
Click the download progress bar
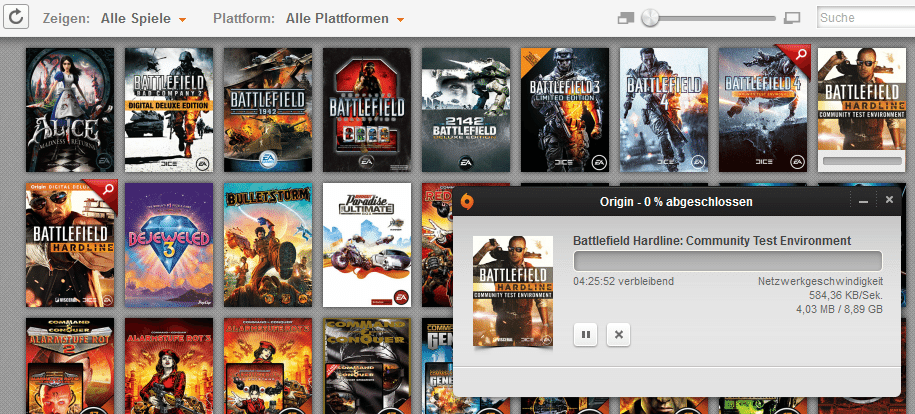pyautogui.click(x=727, y=261)
